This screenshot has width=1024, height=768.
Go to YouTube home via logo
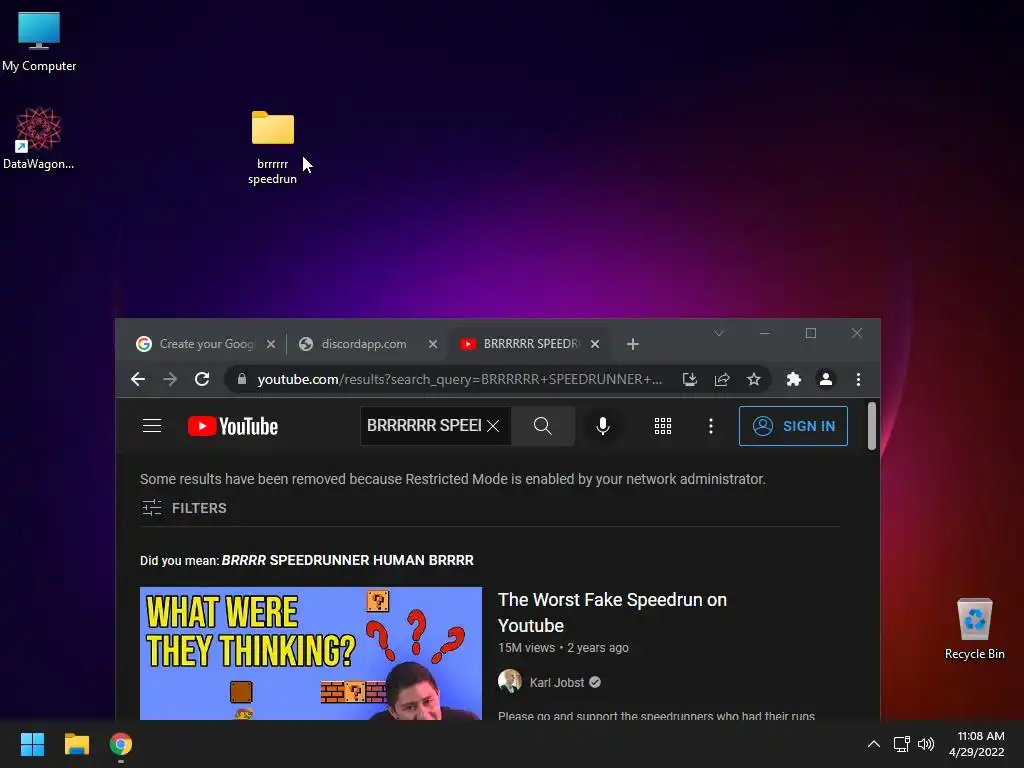[x=232, y=426]
